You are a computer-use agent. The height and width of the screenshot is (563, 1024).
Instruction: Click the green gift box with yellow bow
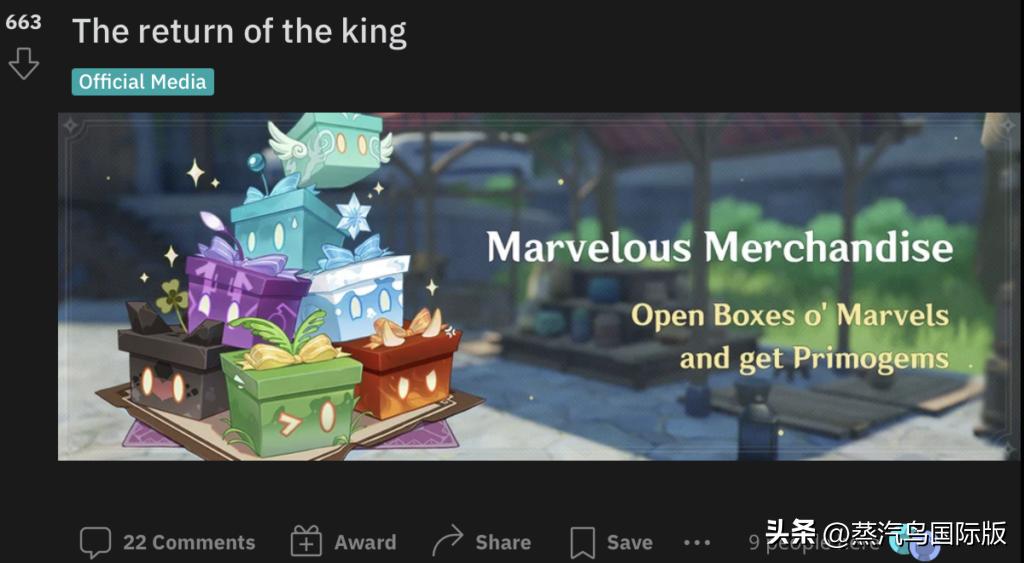pyautogui.click(x=291, y=398)
